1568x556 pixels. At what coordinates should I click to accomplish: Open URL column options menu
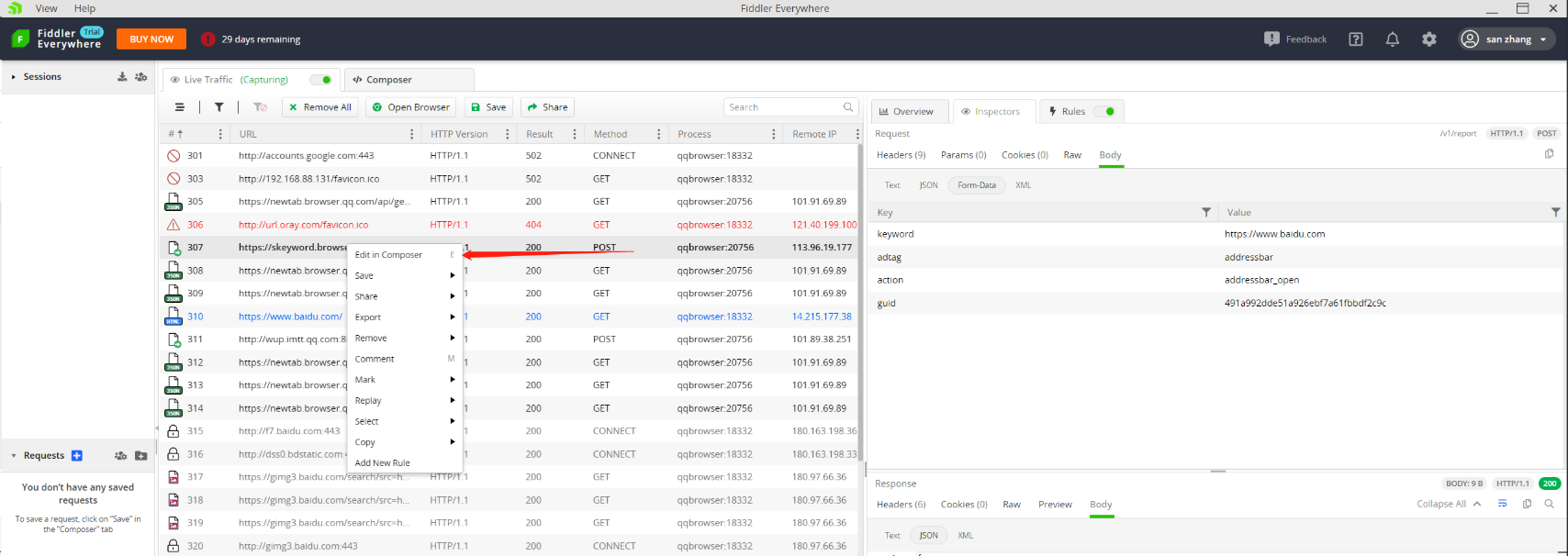(x=411, y=134)
